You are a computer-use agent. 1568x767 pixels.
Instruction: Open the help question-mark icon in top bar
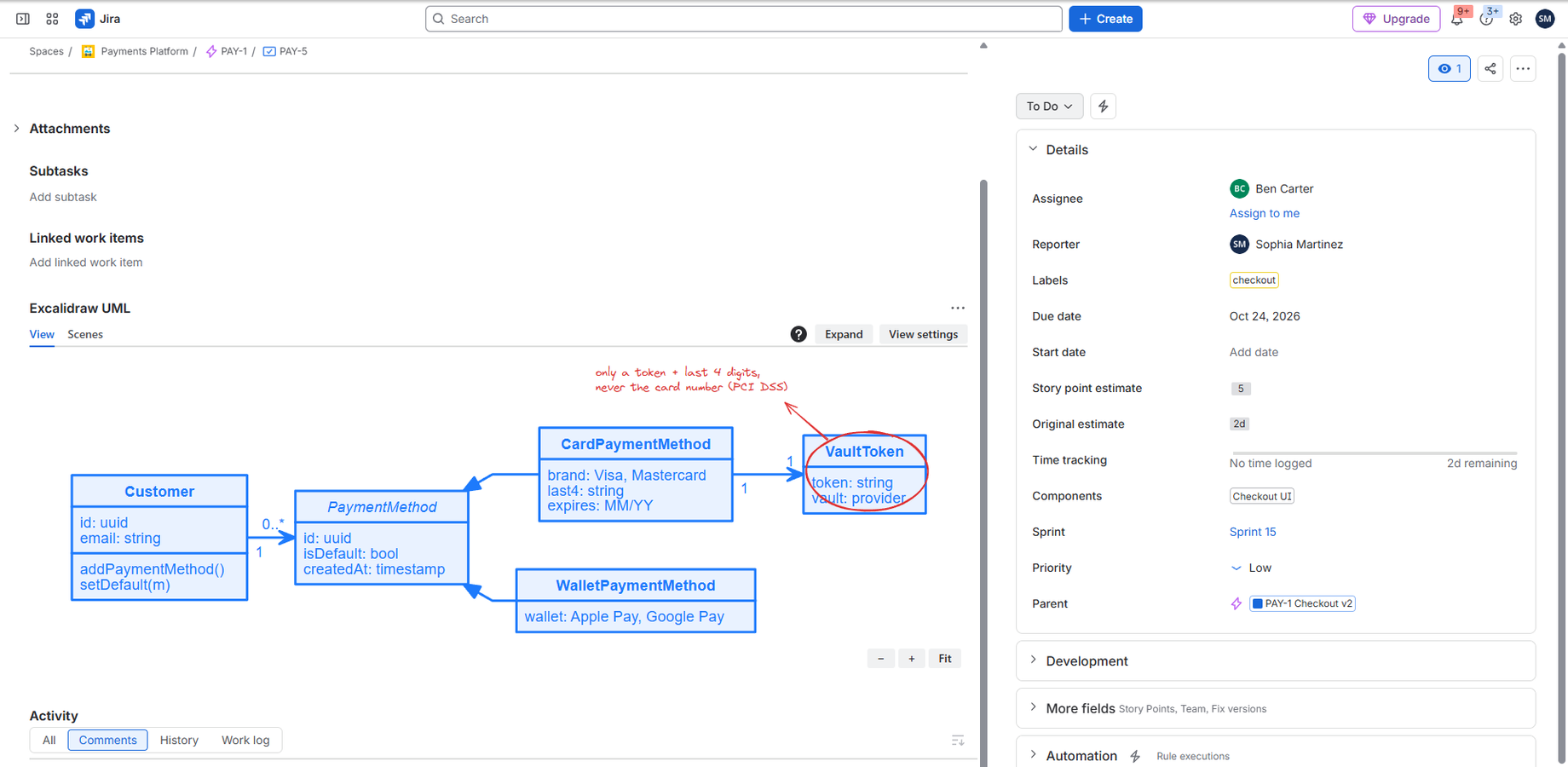[x=1486, y=19]
